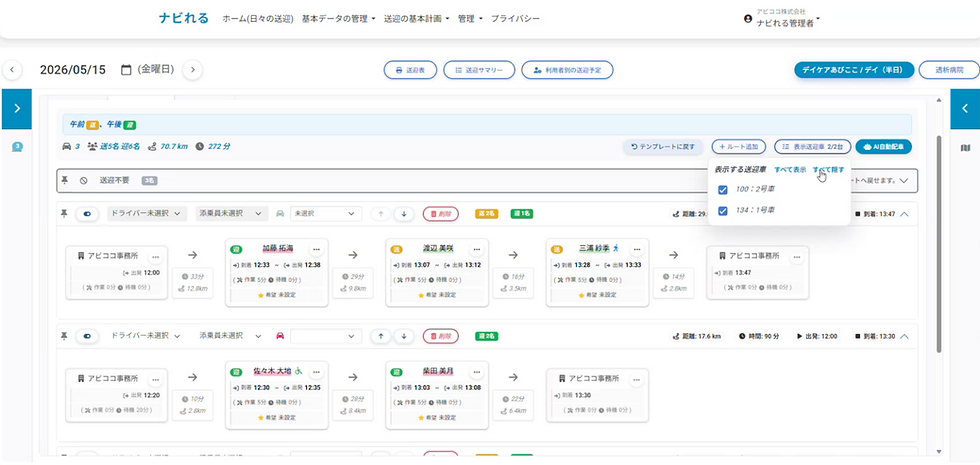
Task: Open ドライバー未選択 dropdown in second route
Action: click(x=147, y=336)
